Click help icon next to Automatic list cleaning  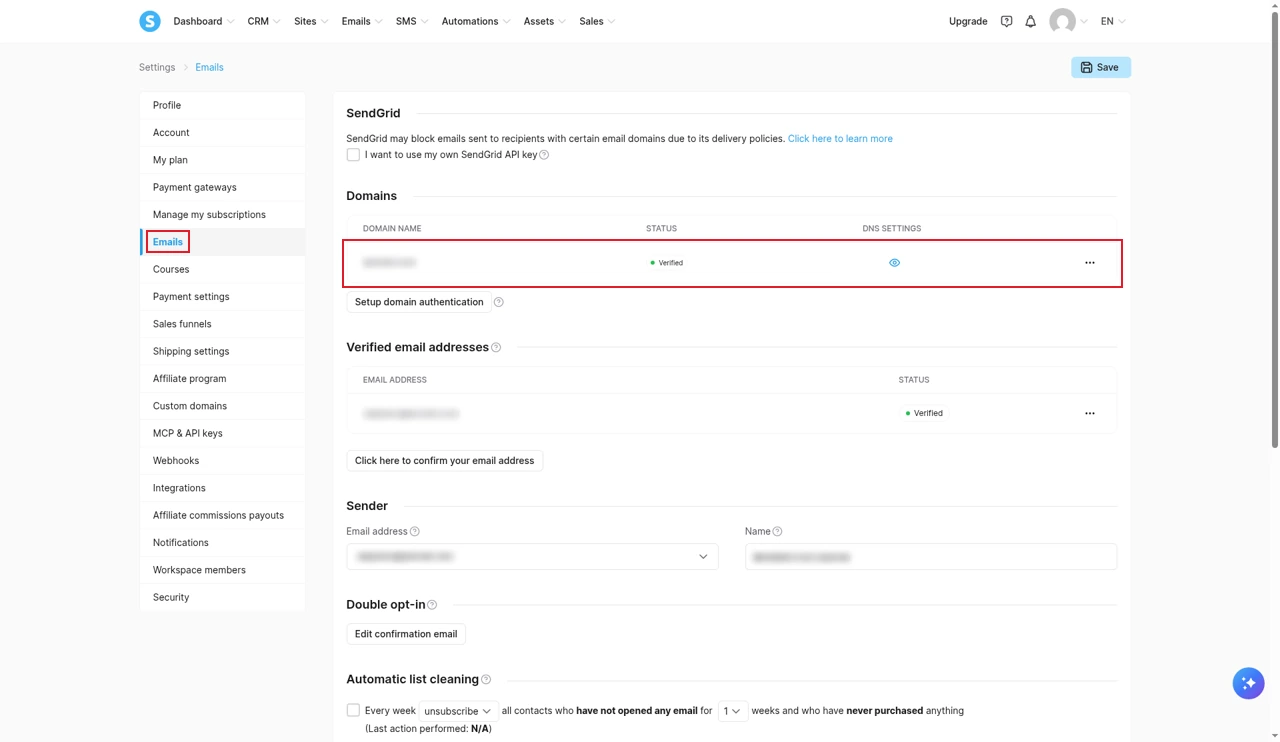486,680
